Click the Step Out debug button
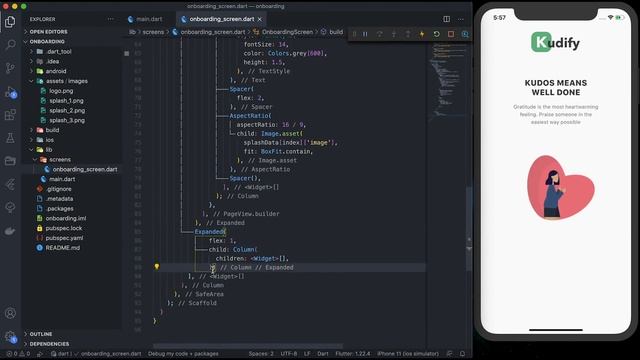The height and width of the screenshot is (360, 640). (408, 34)
